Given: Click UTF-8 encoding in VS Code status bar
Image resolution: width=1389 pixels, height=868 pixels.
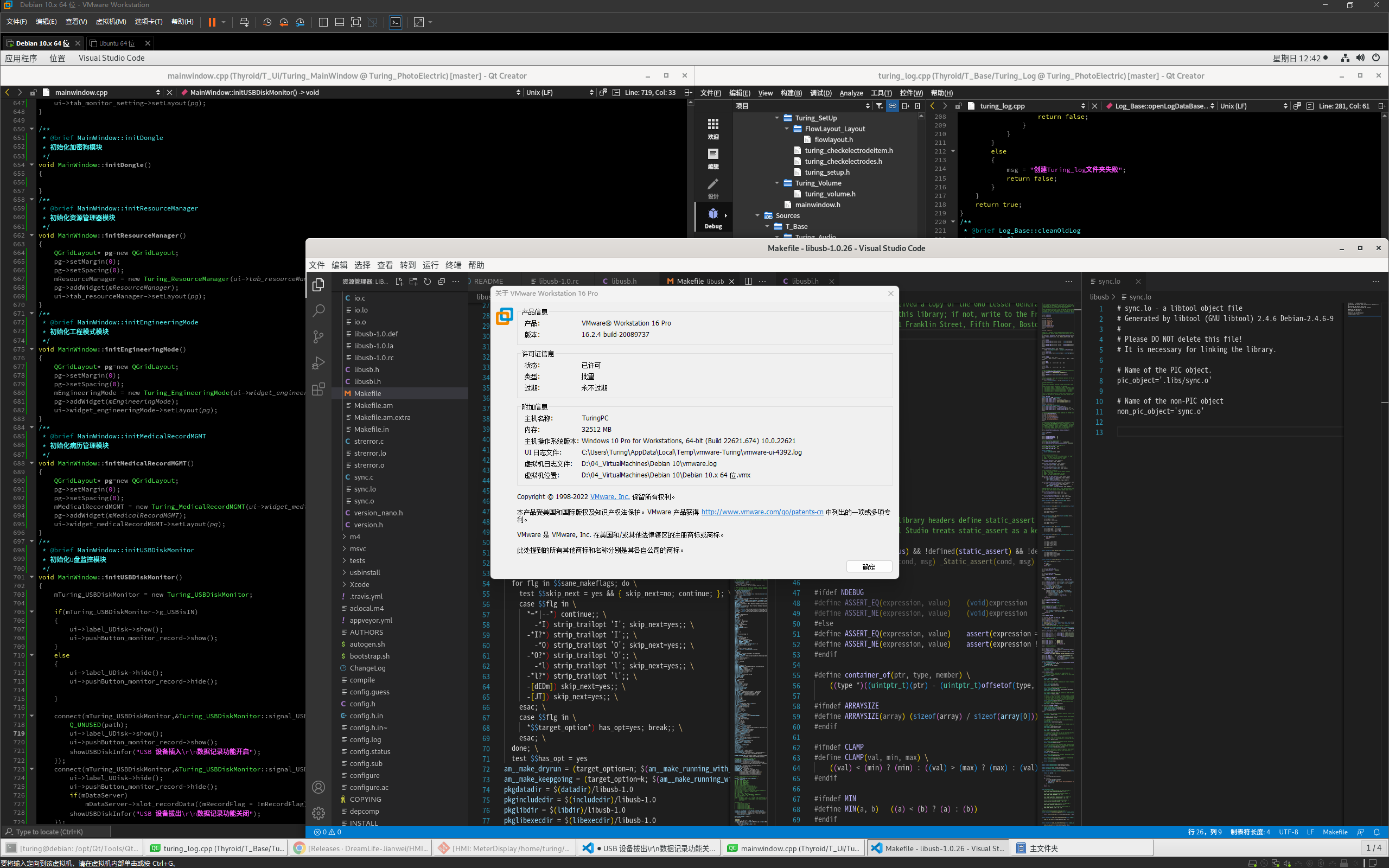Looking at the screenshot, I should (1289, 832).
